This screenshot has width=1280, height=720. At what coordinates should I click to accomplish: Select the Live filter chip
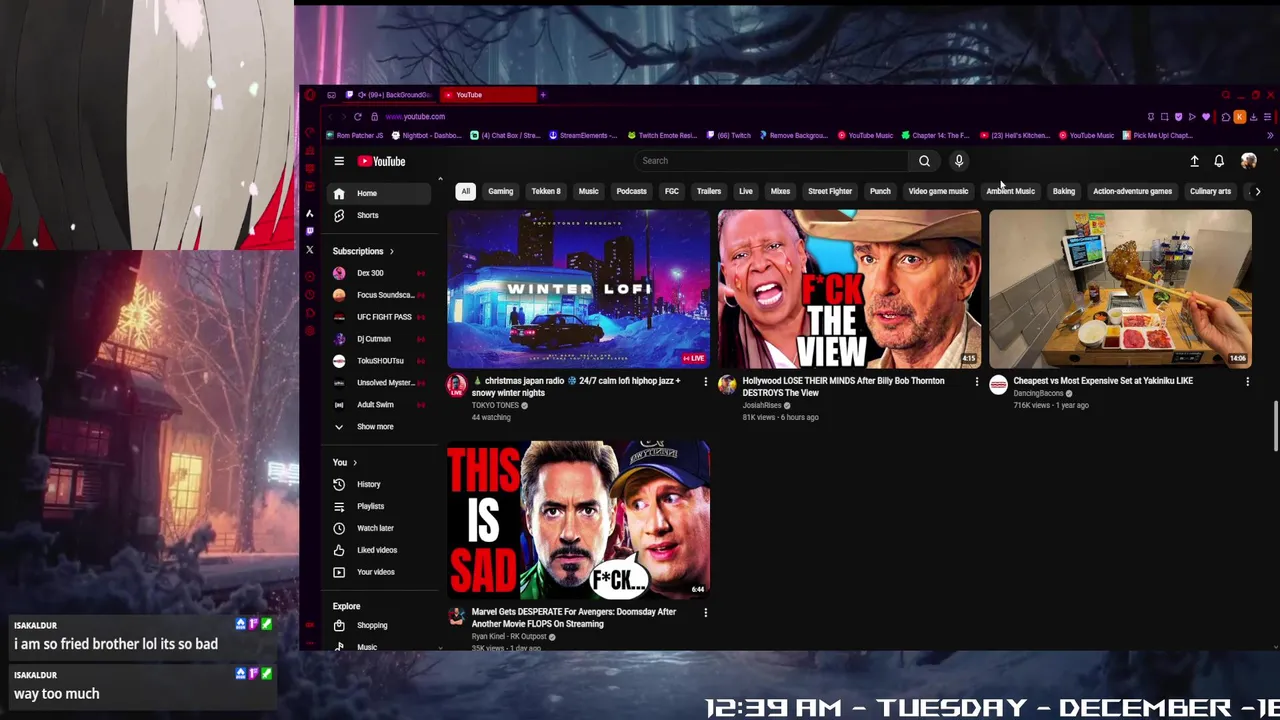pyautogui.click(x=746, y=191)
